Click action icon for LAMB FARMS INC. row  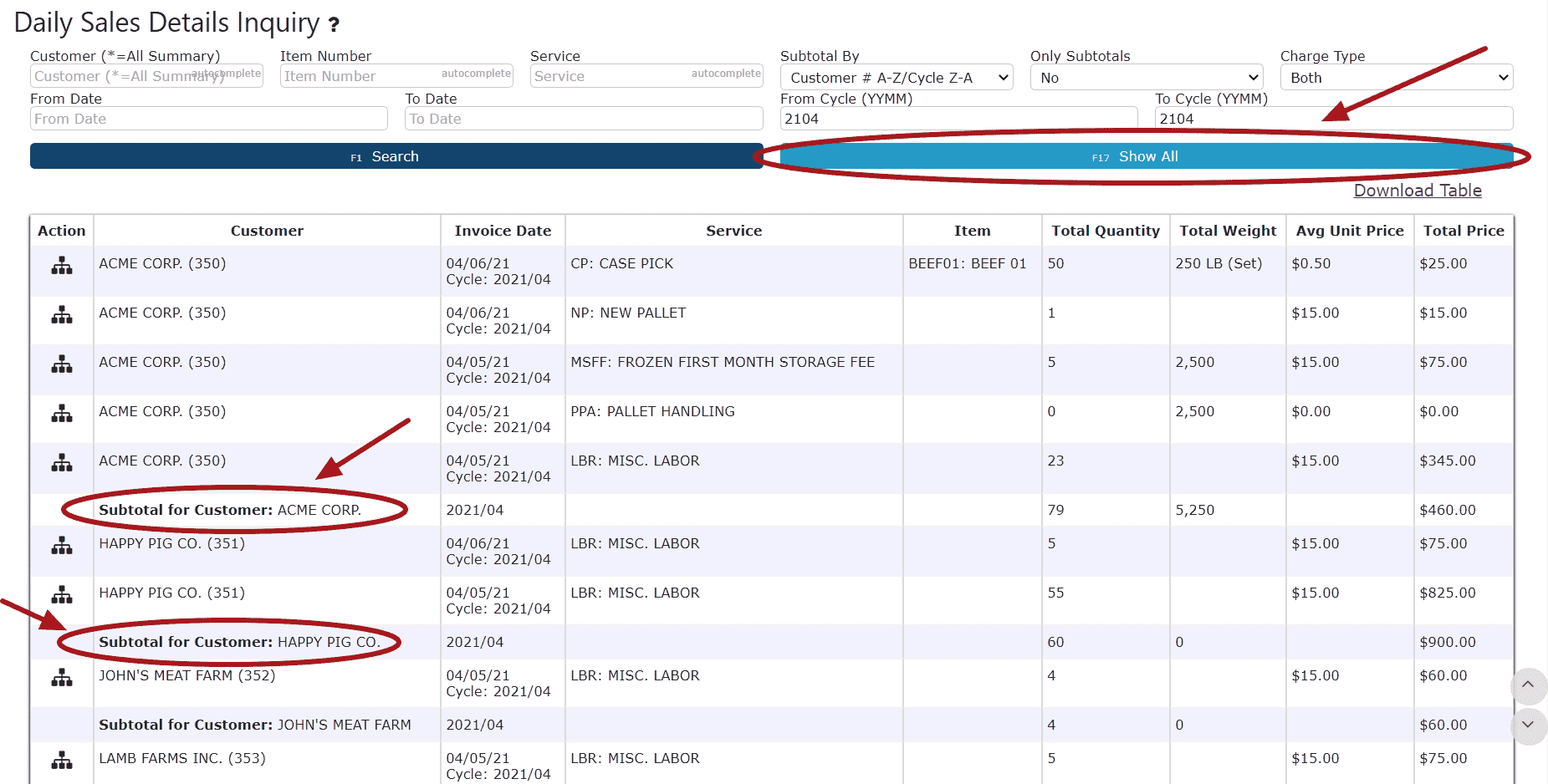(62, 761)
